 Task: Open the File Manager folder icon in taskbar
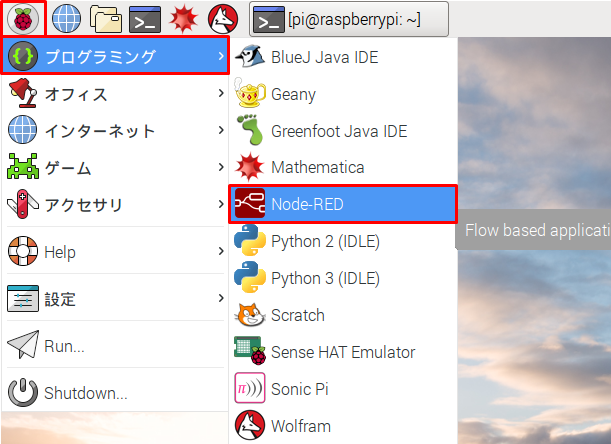(106, 19)
